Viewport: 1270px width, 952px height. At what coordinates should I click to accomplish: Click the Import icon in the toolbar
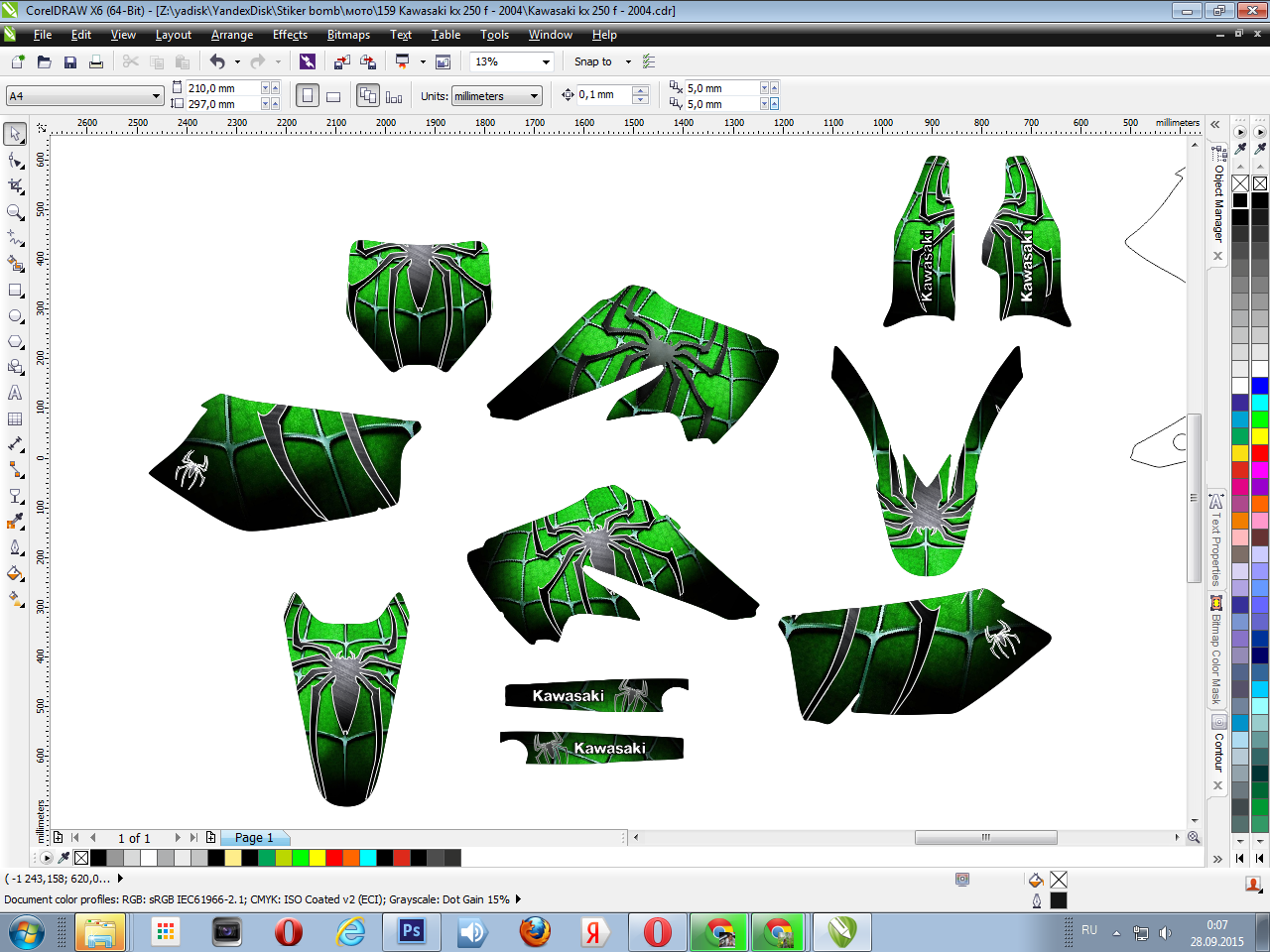[341, 61]
